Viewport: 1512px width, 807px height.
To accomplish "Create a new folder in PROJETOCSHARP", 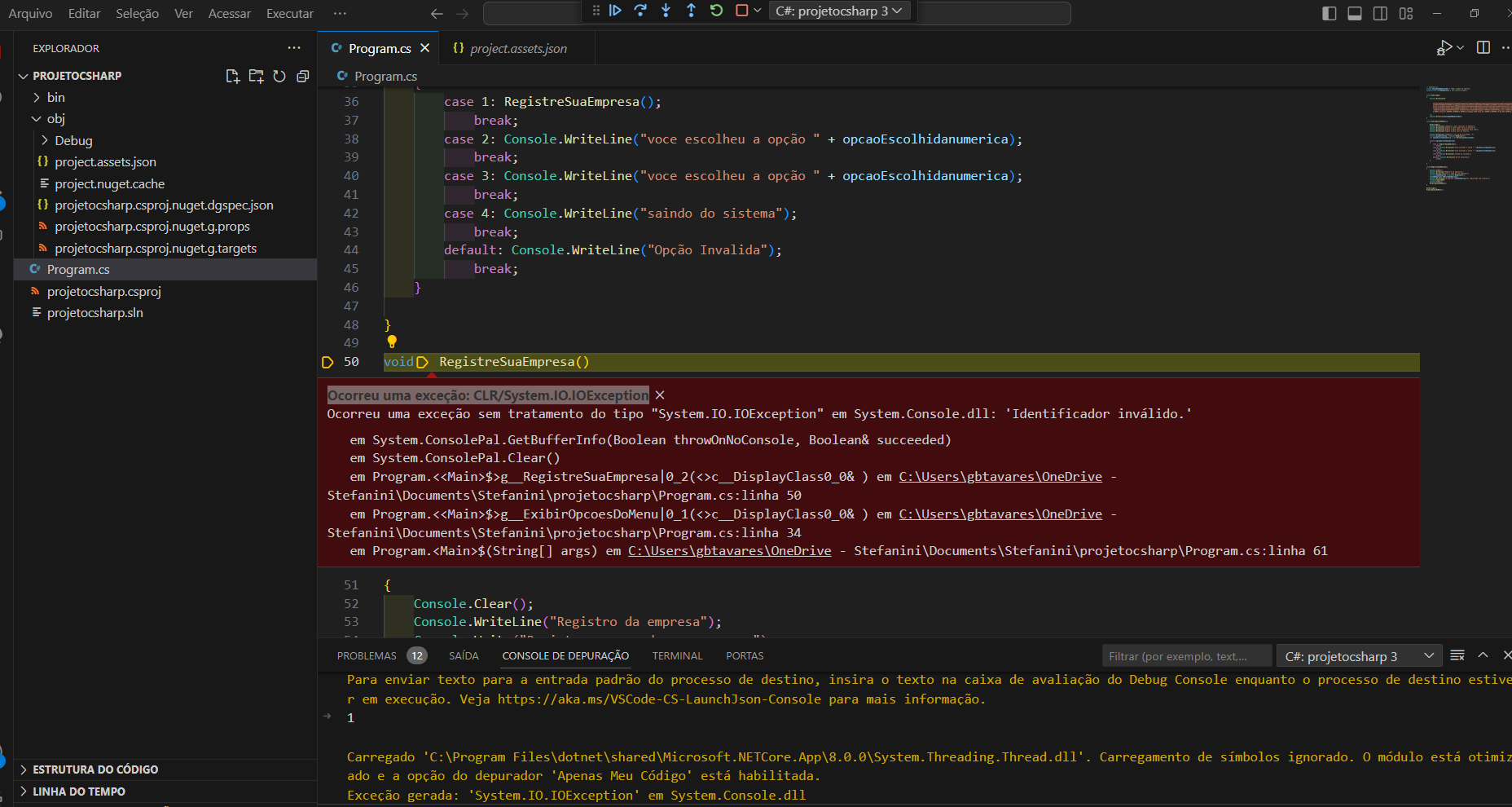I will point(256,76).
